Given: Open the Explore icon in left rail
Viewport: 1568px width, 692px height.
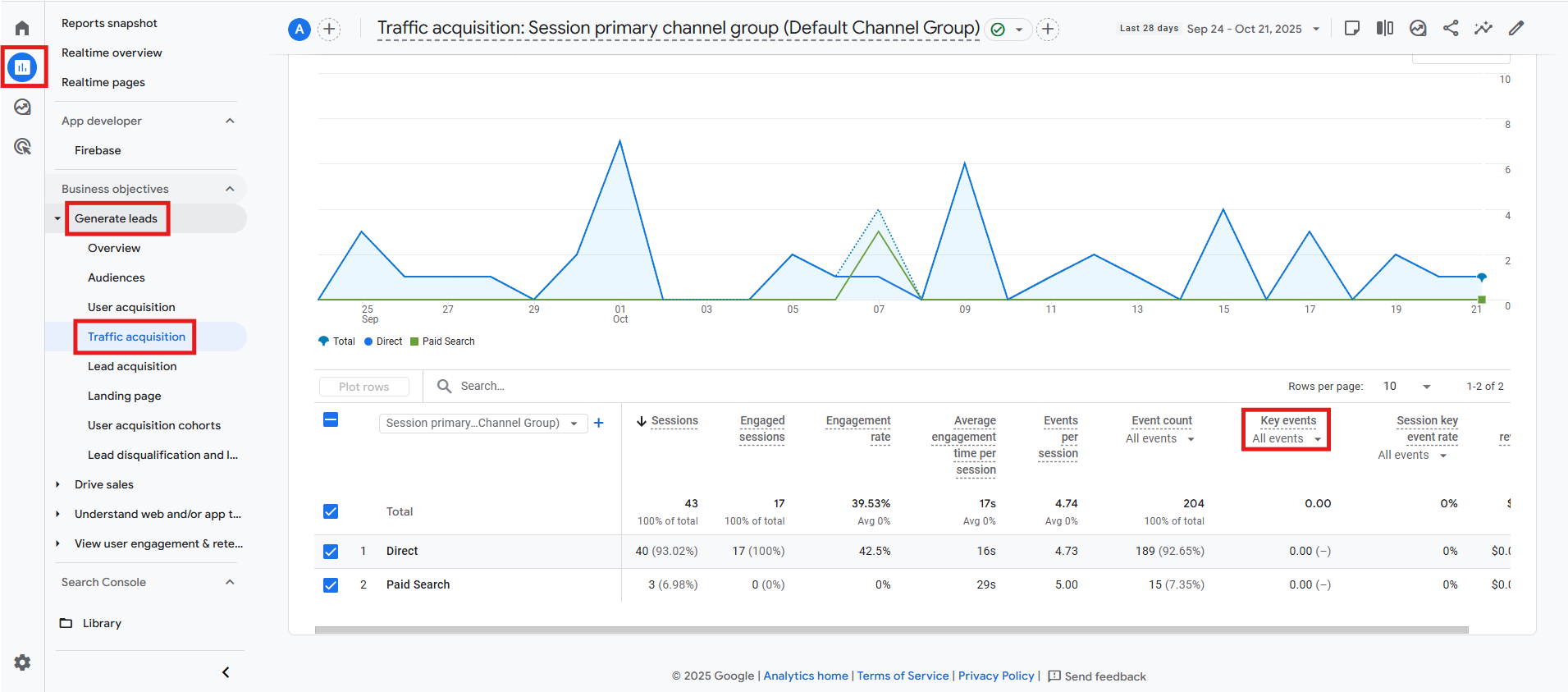Looking at the screenshot, I should [22, 107].
